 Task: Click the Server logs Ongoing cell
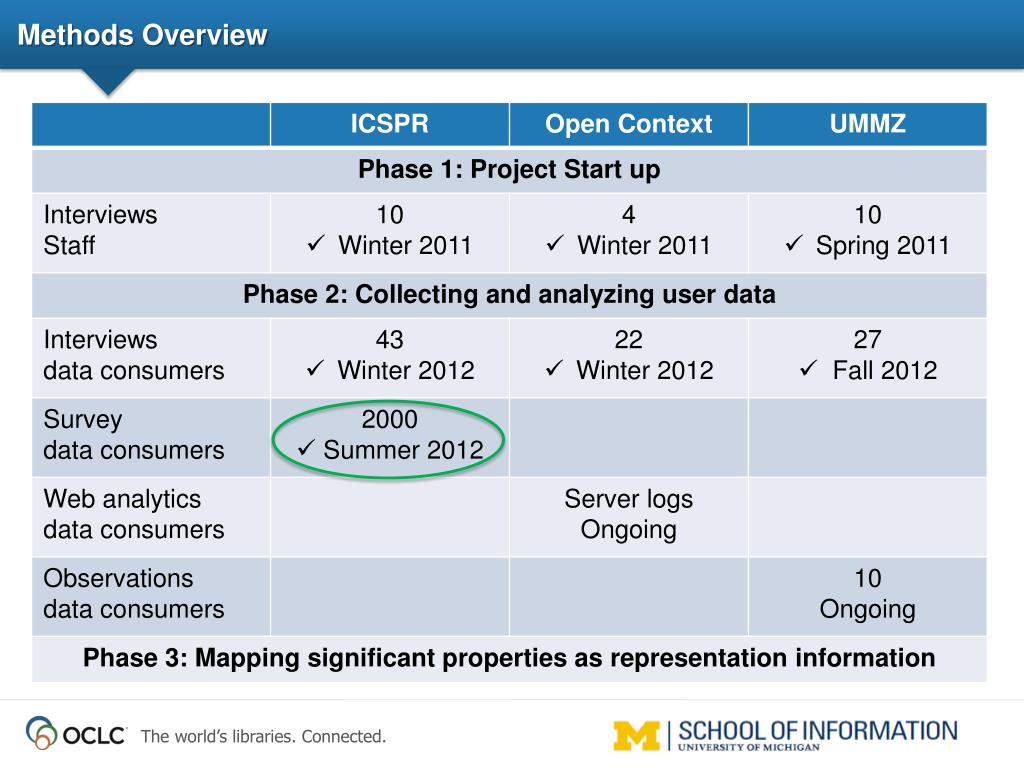[x=629, y=517]
